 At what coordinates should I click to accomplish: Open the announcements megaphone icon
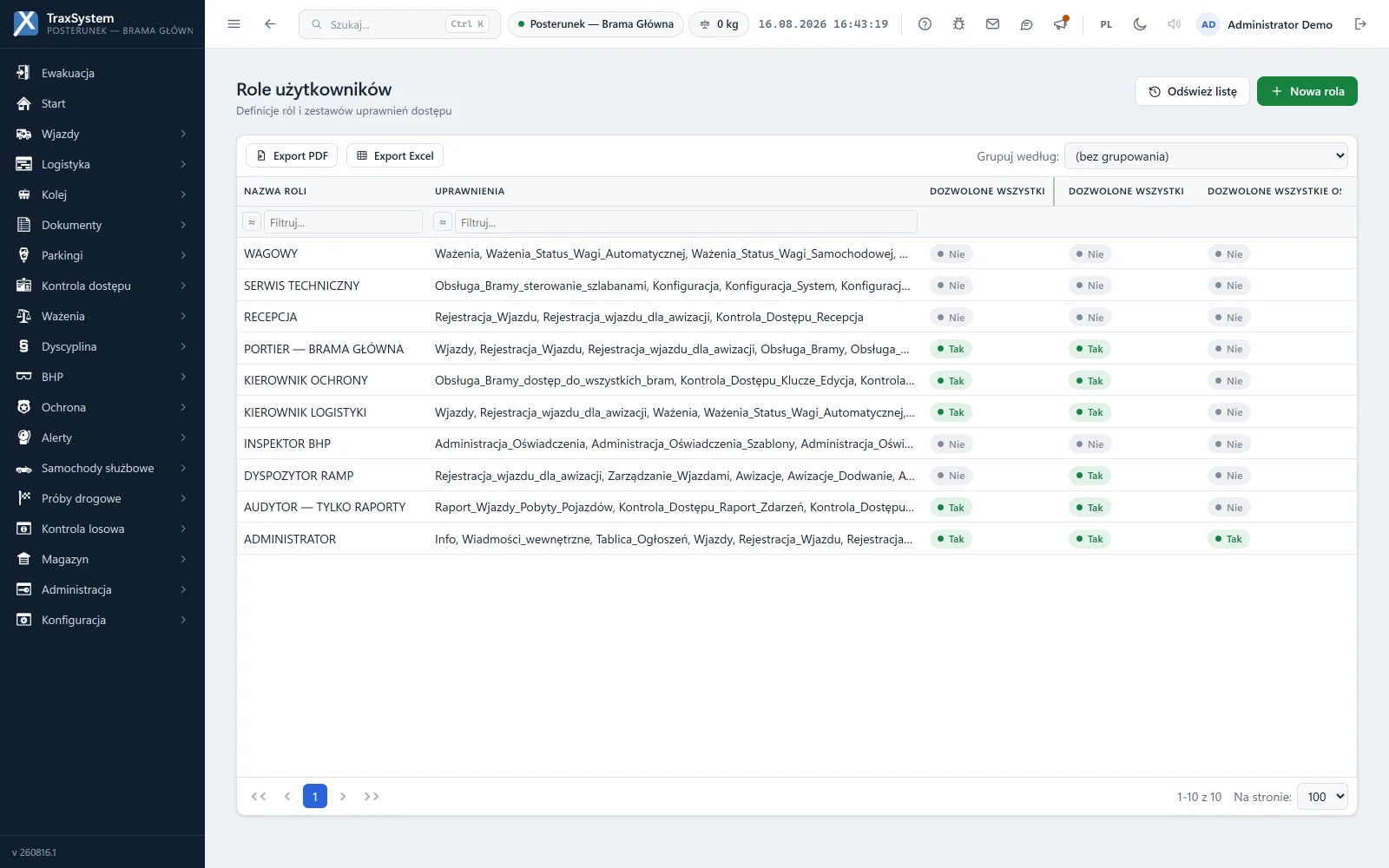1060,24
